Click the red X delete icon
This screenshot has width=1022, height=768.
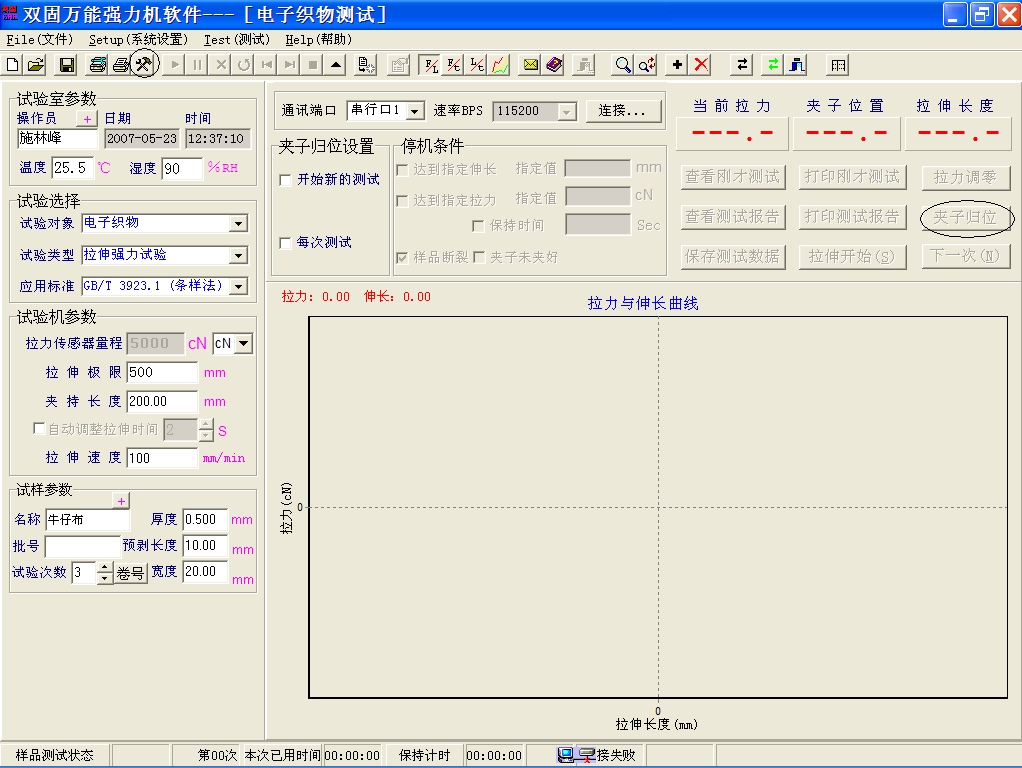tap(702, 65)
